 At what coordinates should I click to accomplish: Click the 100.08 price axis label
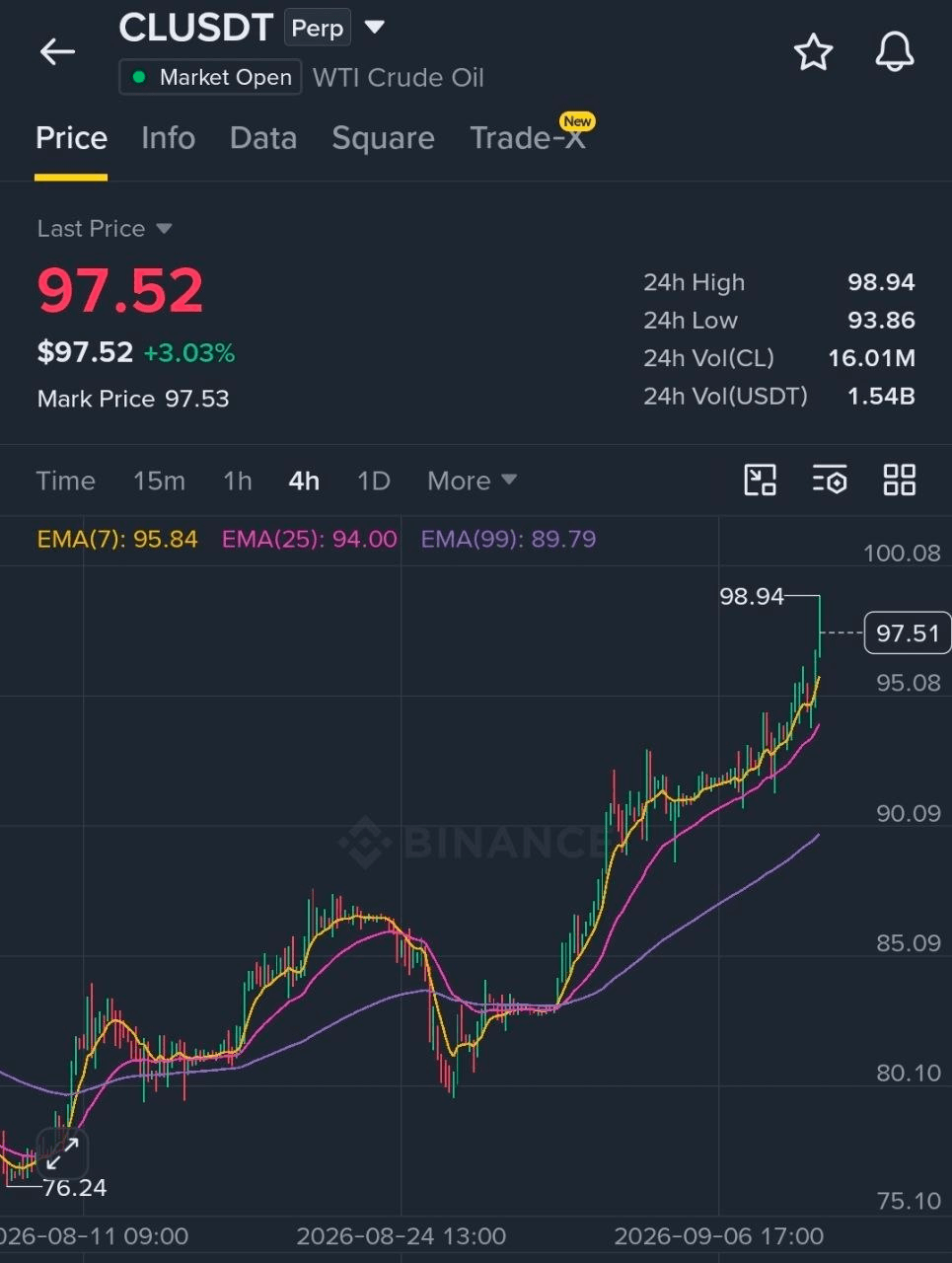click(x=902, y=553)
